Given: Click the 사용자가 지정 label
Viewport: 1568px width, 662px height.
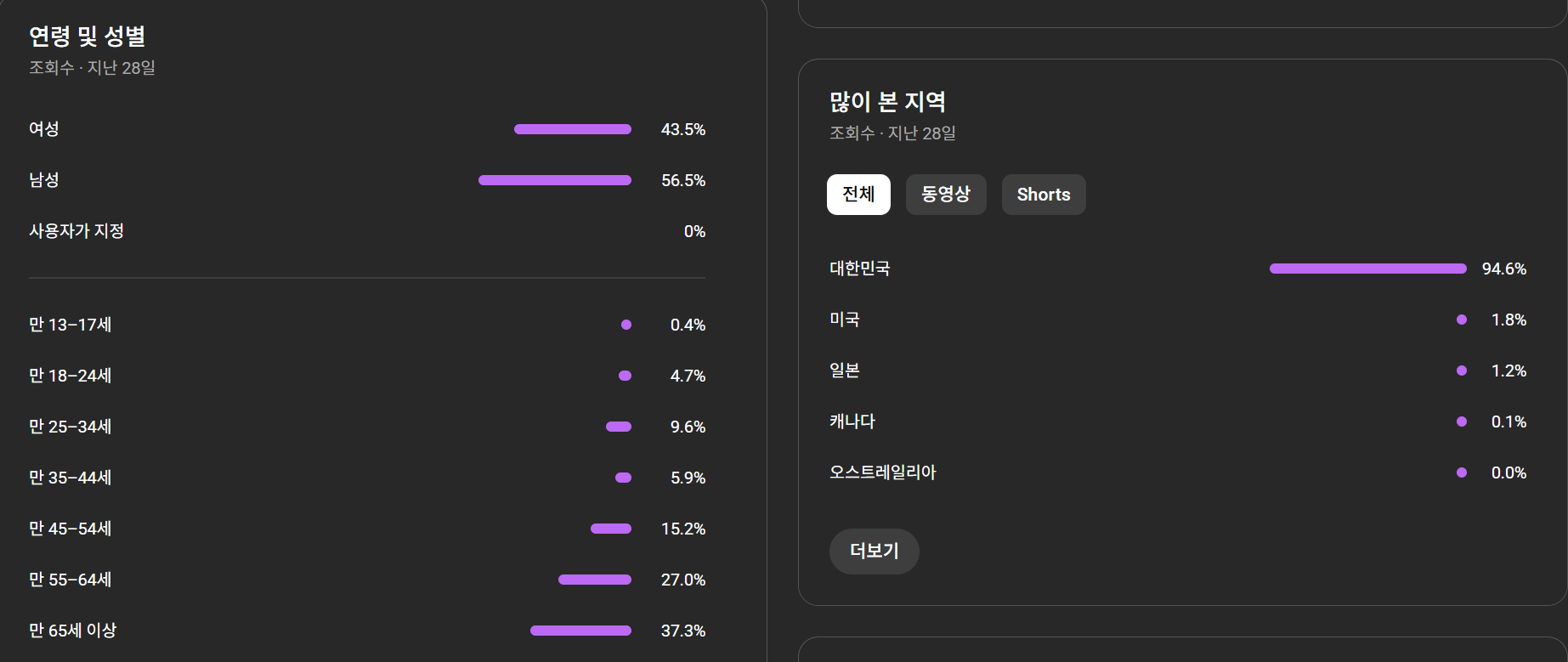Looking at the screenshot, I should click(76, 231).
